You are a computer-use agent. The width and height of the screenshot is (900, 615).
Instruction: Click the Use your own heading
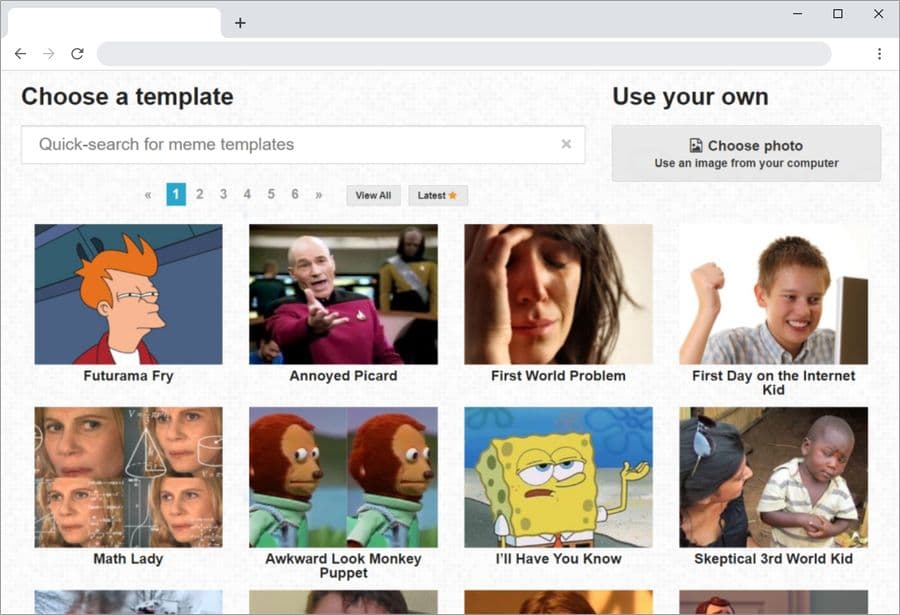pos(690,96)
